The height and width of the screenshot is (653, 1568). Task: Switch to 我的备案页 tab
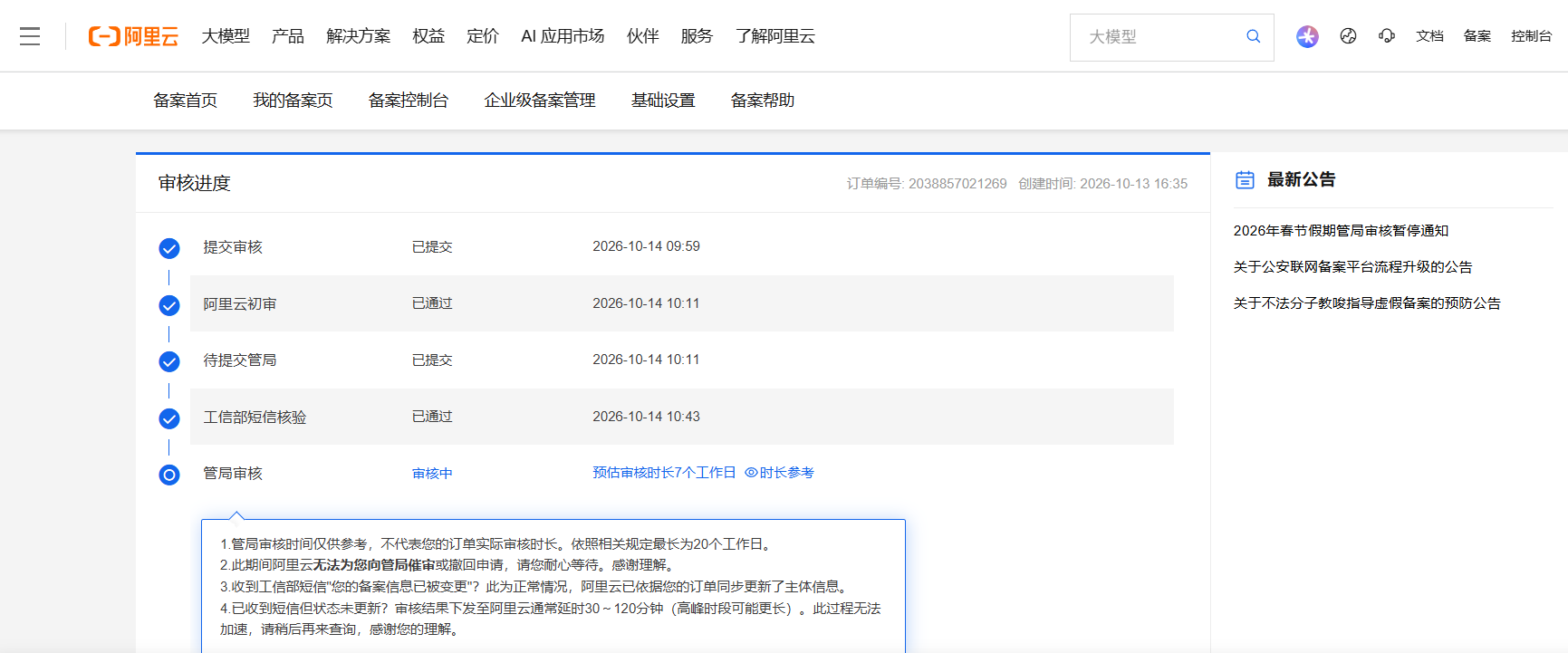(x=293, y=101)
